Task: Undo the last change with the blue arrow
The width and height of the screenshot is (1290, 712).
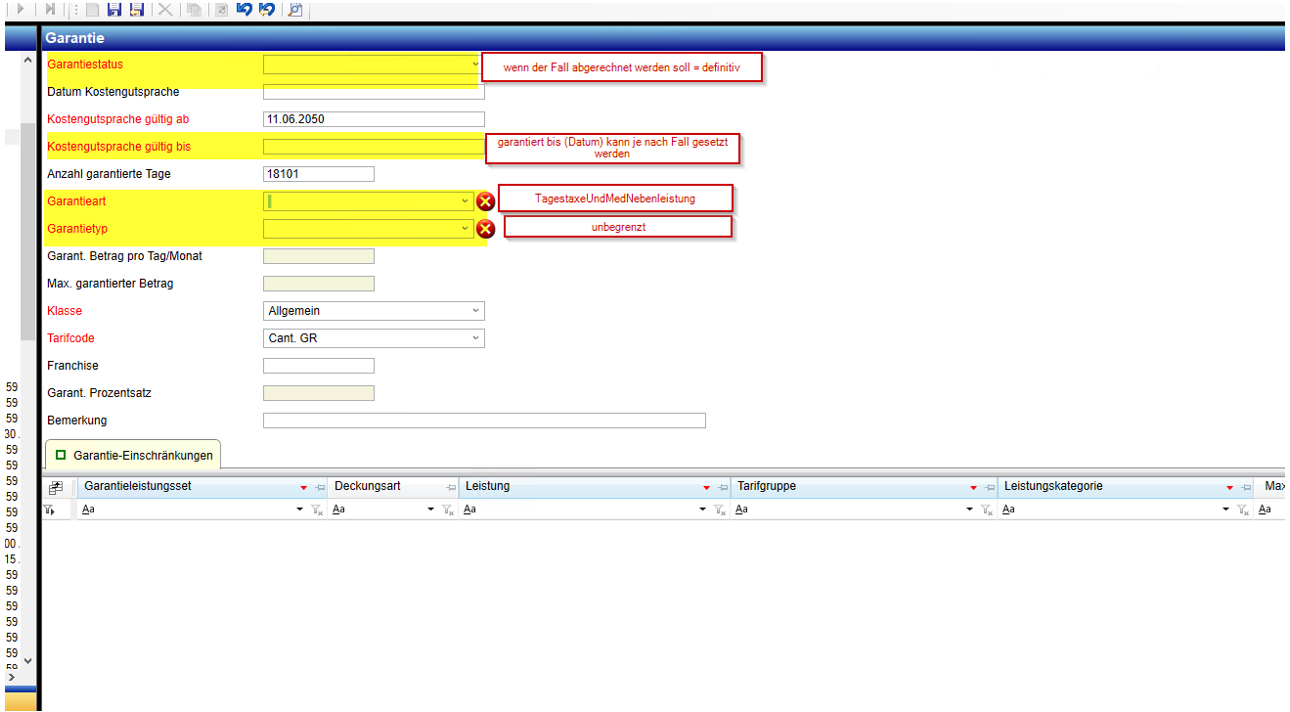Action: click(x=243, y=9)
